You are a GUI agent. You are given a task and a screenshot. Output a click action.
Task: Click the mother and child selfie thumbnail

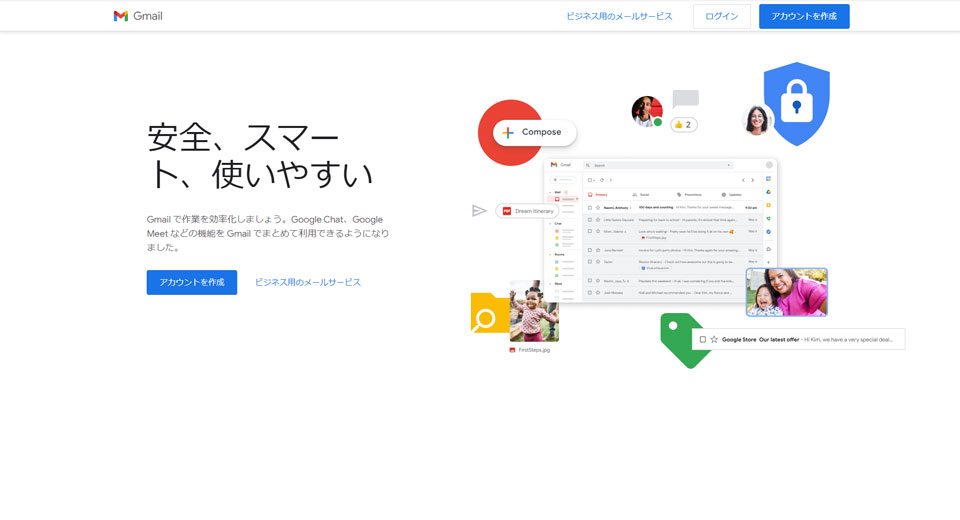[x=787, y=292]
